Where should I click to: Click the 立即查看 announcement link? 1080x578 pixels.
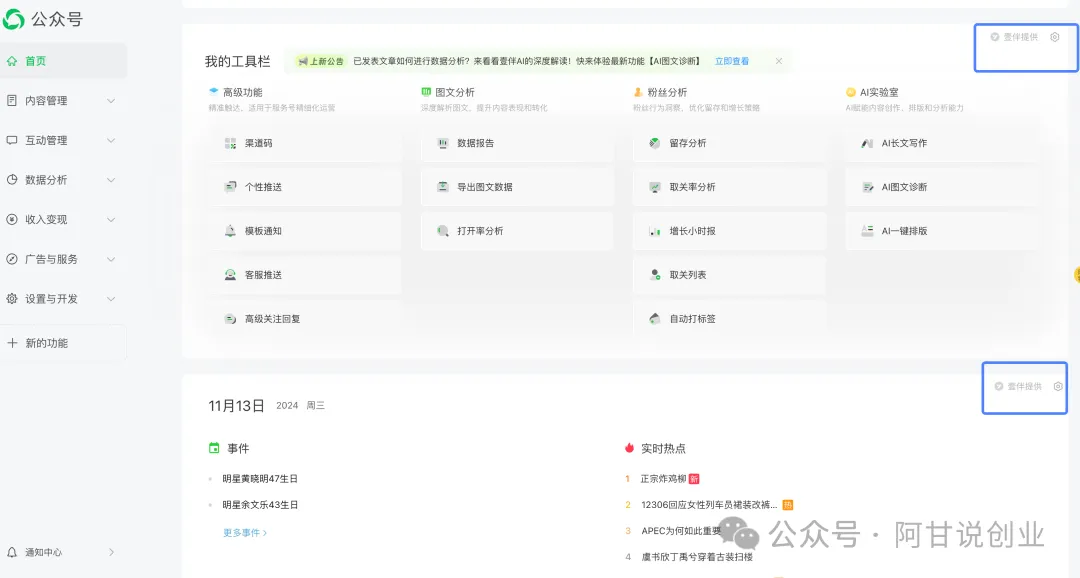[731, 61]
